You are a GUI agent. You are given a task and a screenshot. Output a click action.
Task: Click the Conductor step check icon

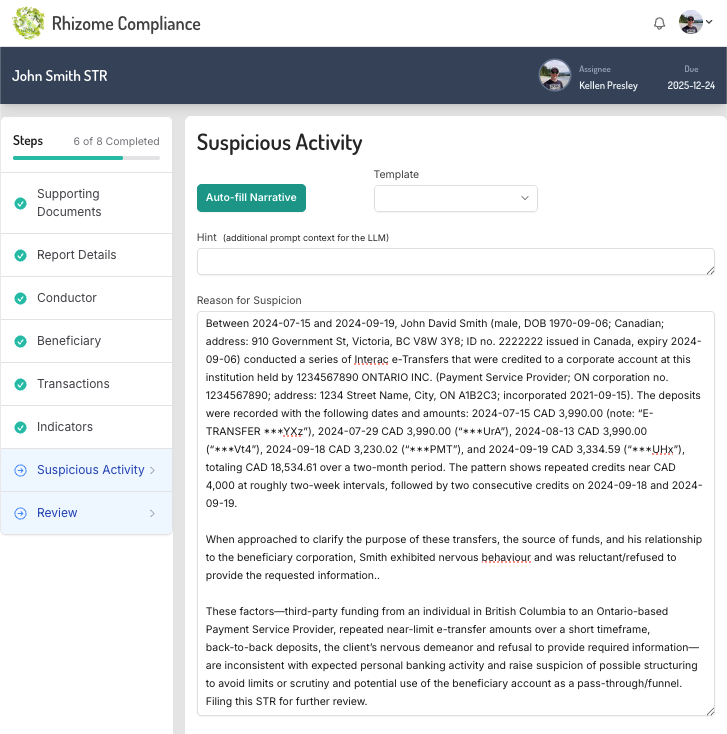[20, 298]
